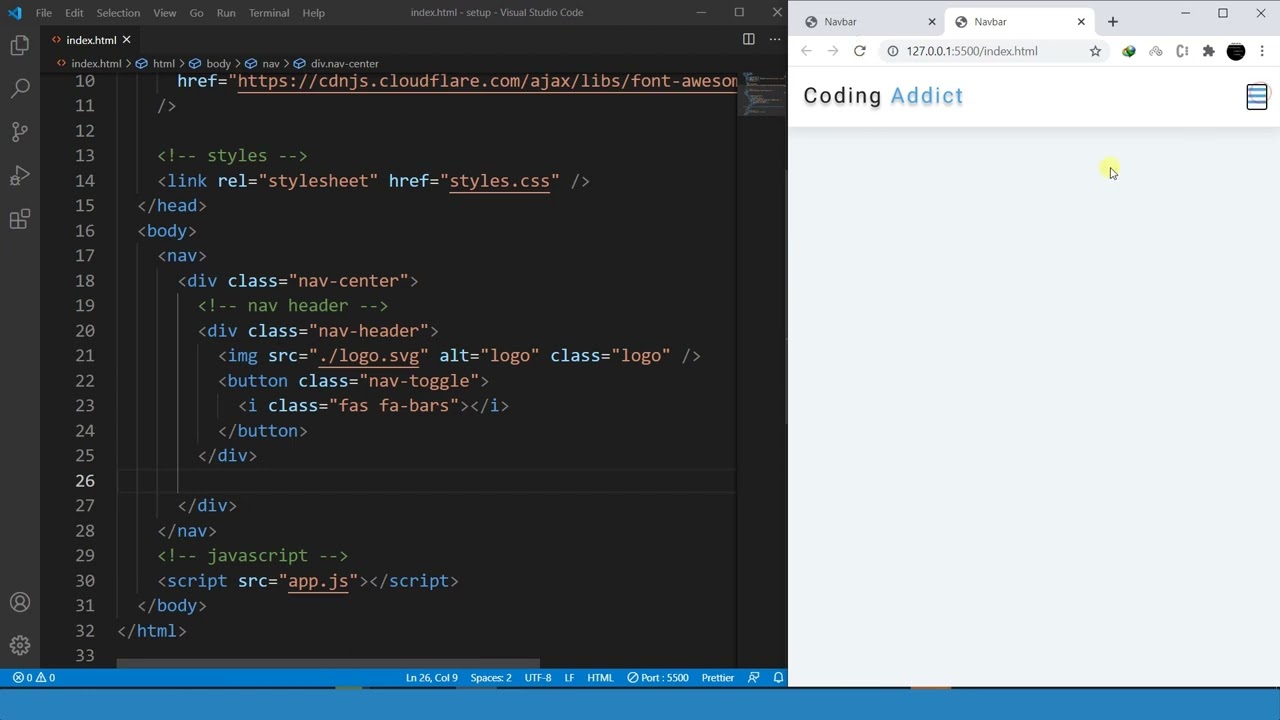
Task: Click the feedback icon in status bar
Action: click(754, 677)
